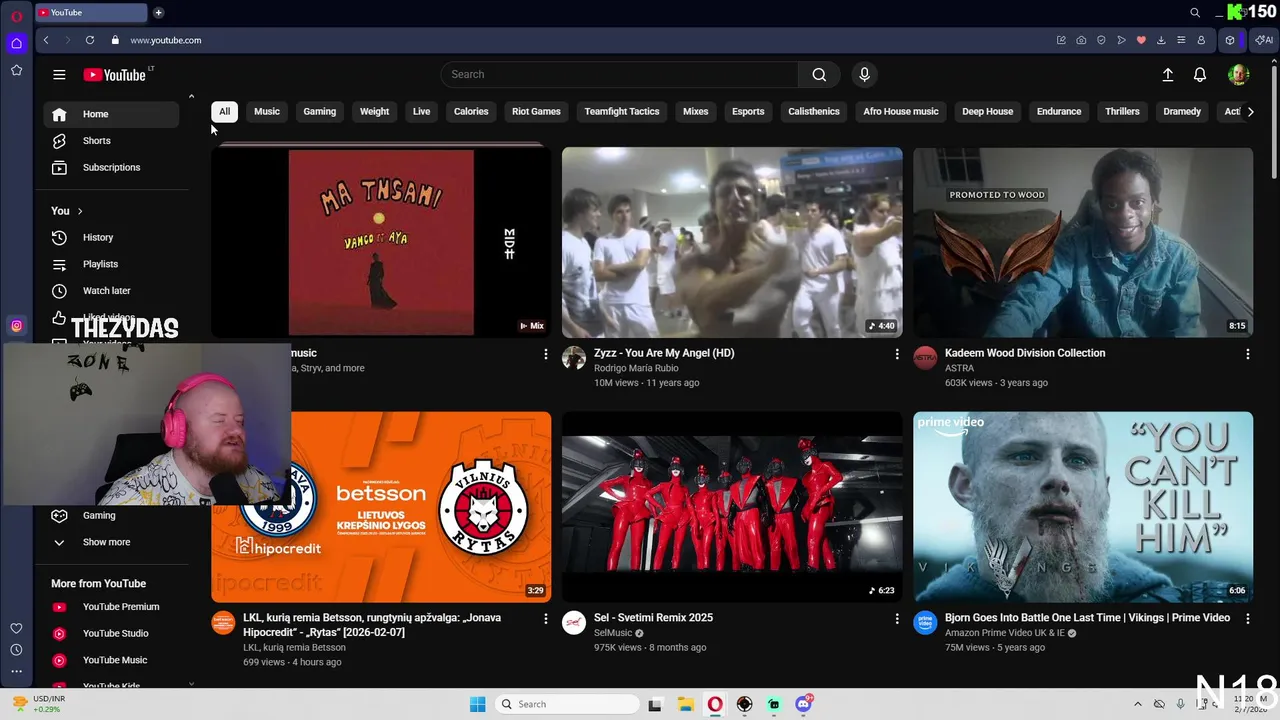The image size is (1280, 720).
Task: Open options for Kadeem Wood Division video
Action: point(1247,354)
